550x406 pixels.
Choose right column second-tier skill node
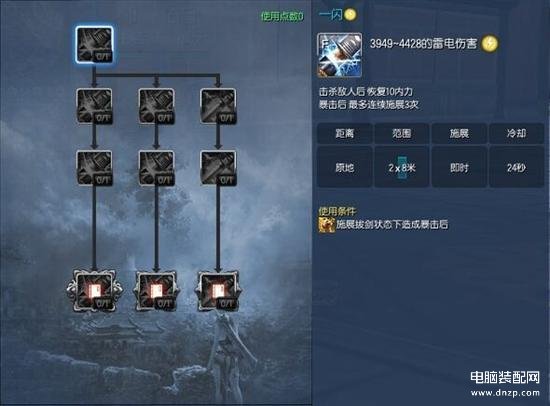pos(218,106)
